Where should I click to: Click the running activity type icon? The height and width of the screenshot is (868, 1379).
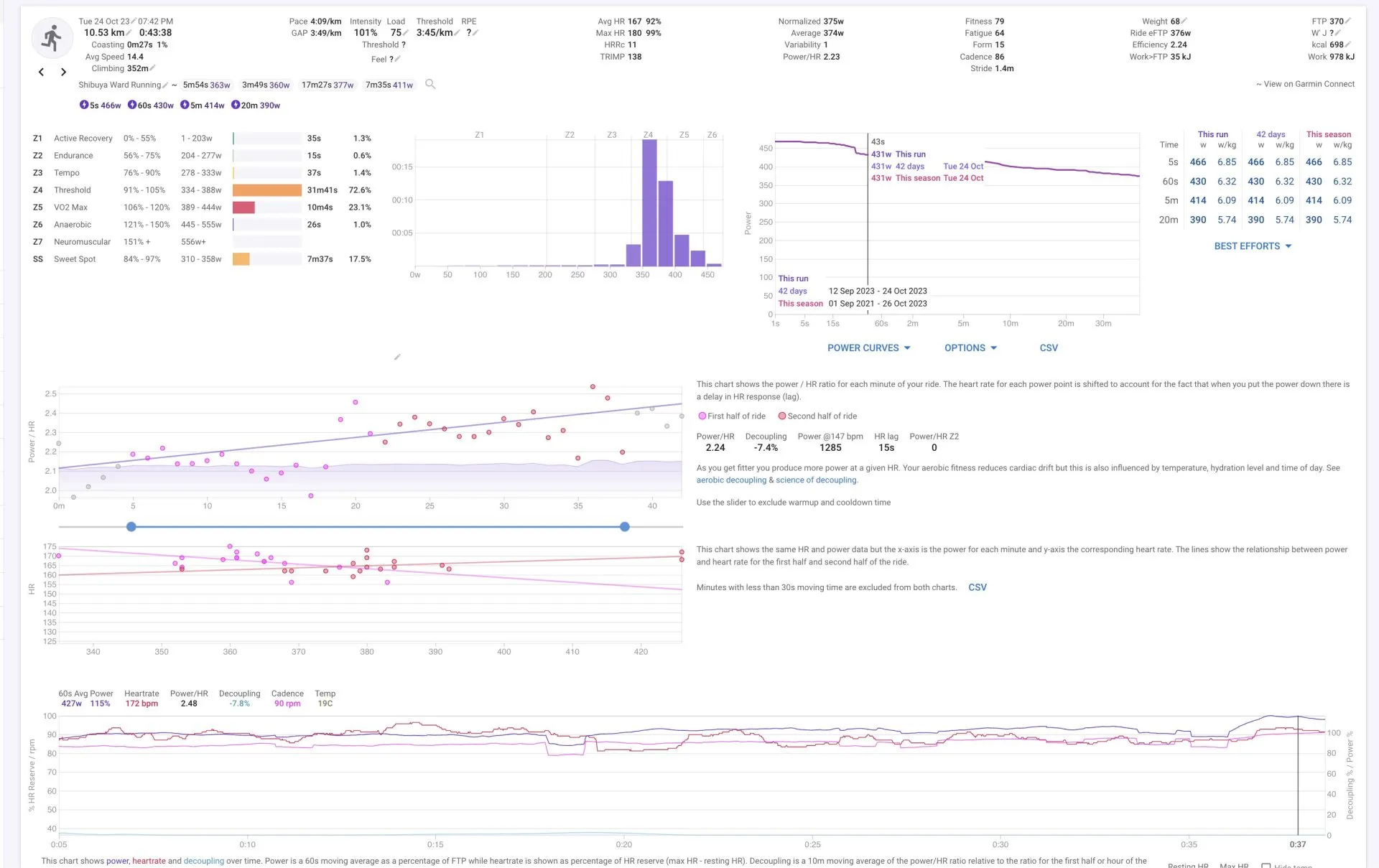(52, 38)
